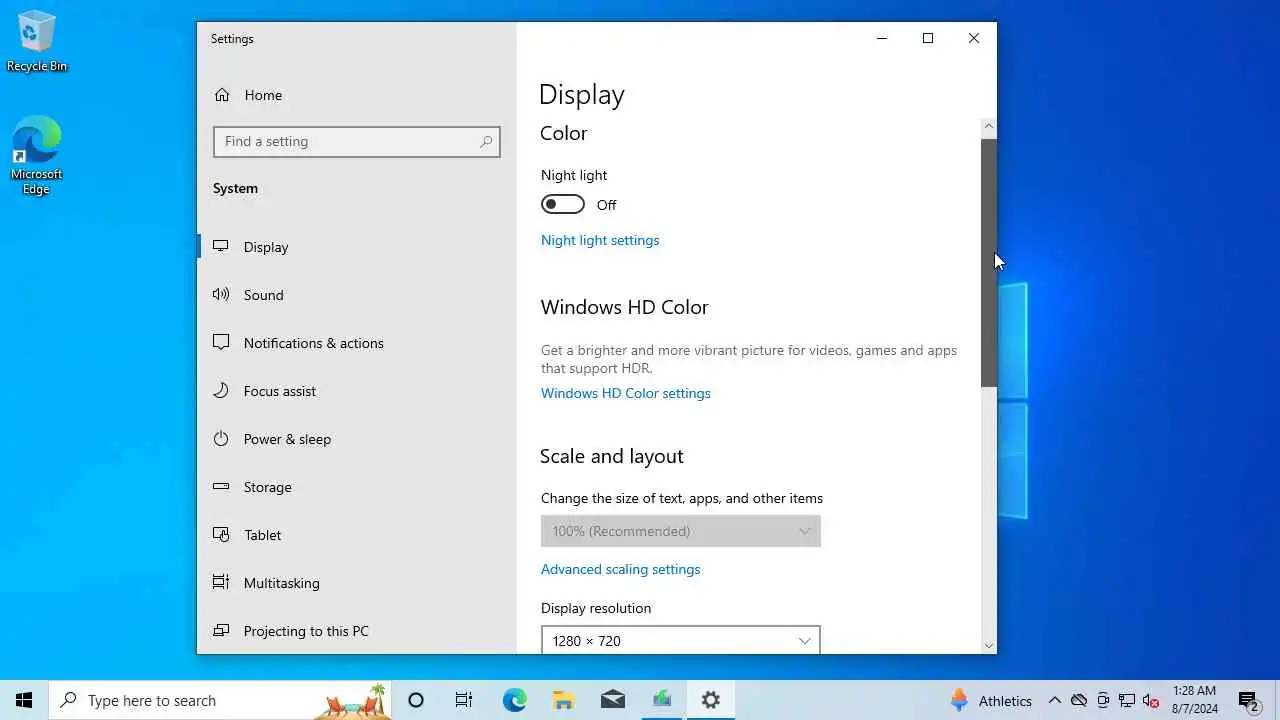Screen dimensions: 1280x720
Task: Click the volume icon in system tray
Action: click(x=1151, y=700)
